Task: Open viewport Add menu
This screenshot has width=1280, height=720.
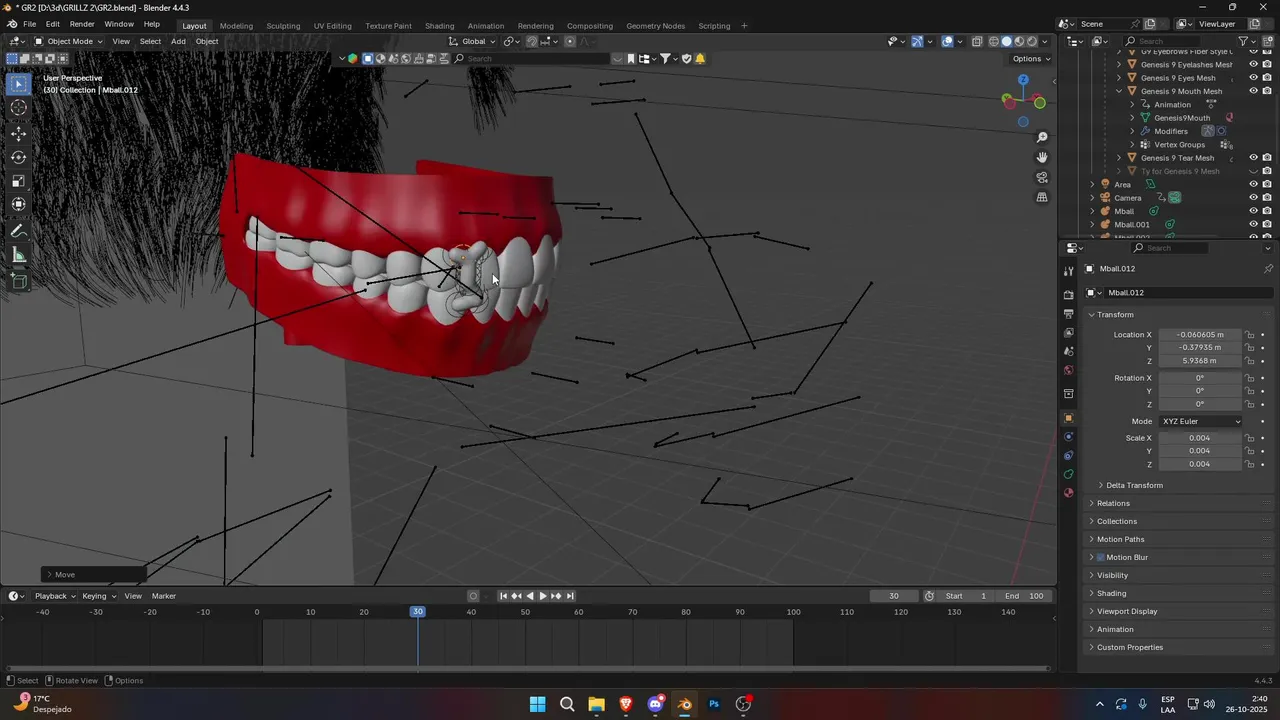Action: click(178, 41)
